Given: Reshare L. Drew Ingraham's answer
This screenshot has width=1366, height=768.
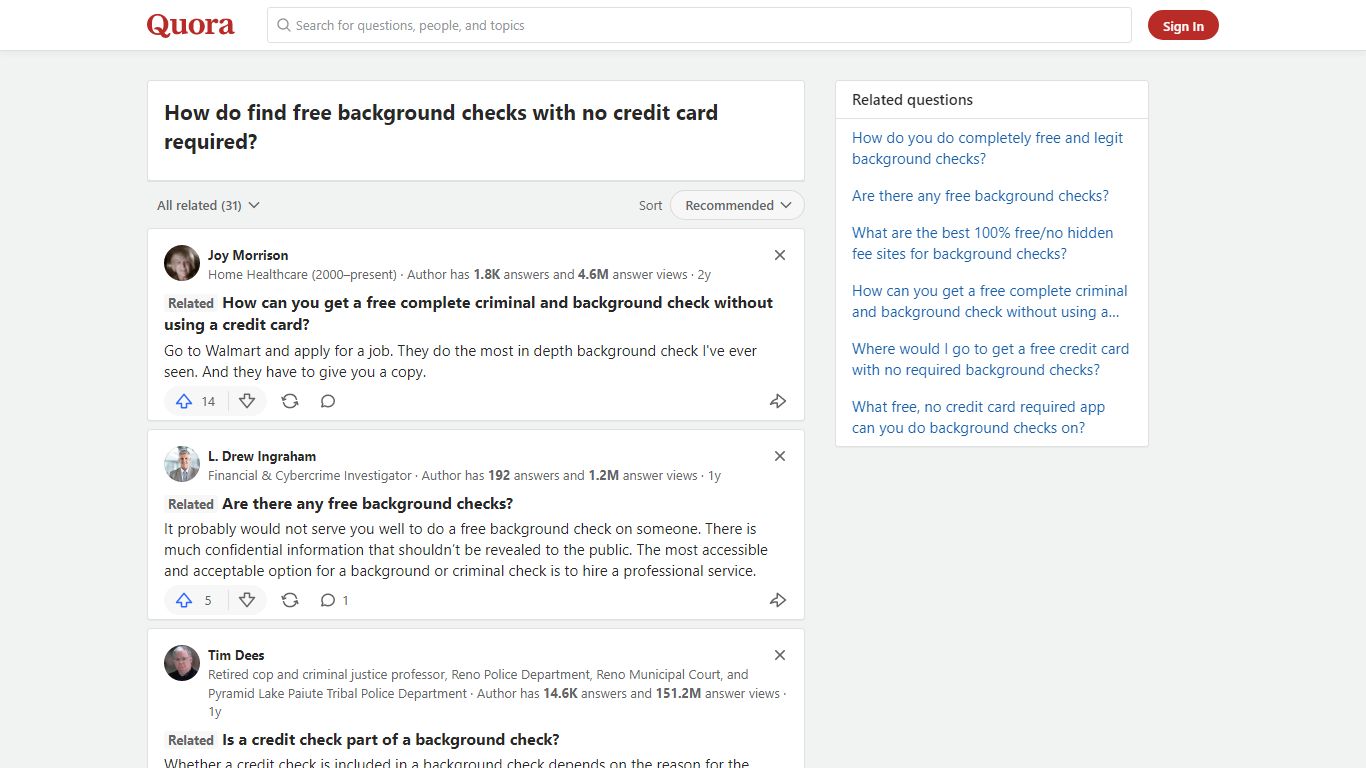Looking at the screenshot, I should click(290, 600).
